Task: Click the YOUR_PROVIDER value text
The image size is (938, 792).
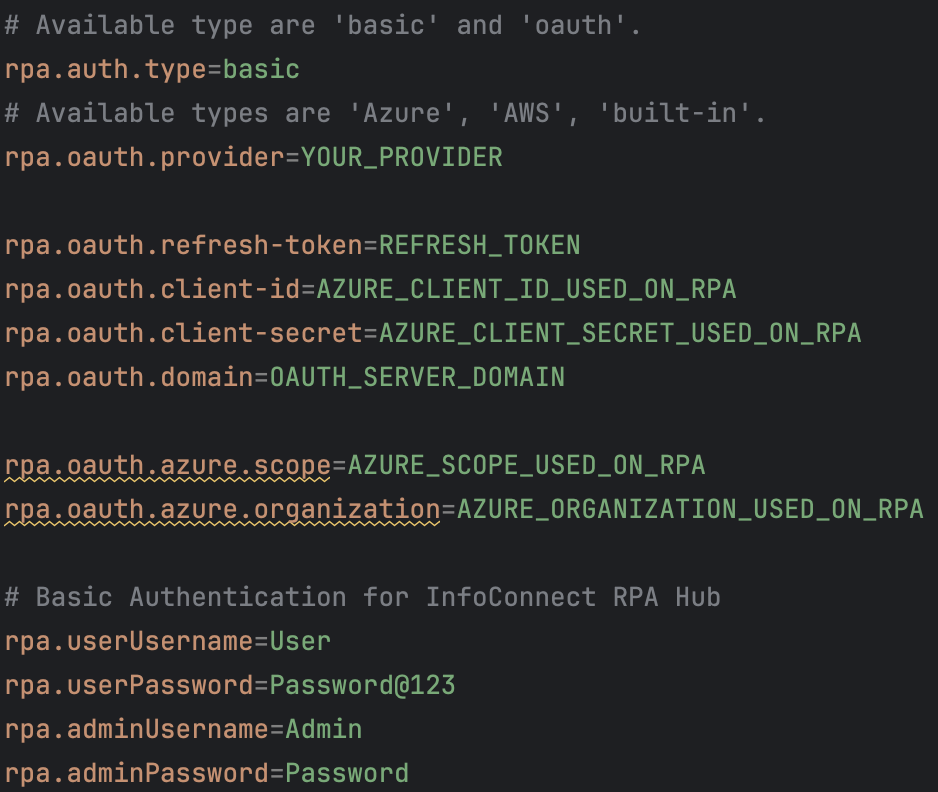Action: (x=401, y=158)
